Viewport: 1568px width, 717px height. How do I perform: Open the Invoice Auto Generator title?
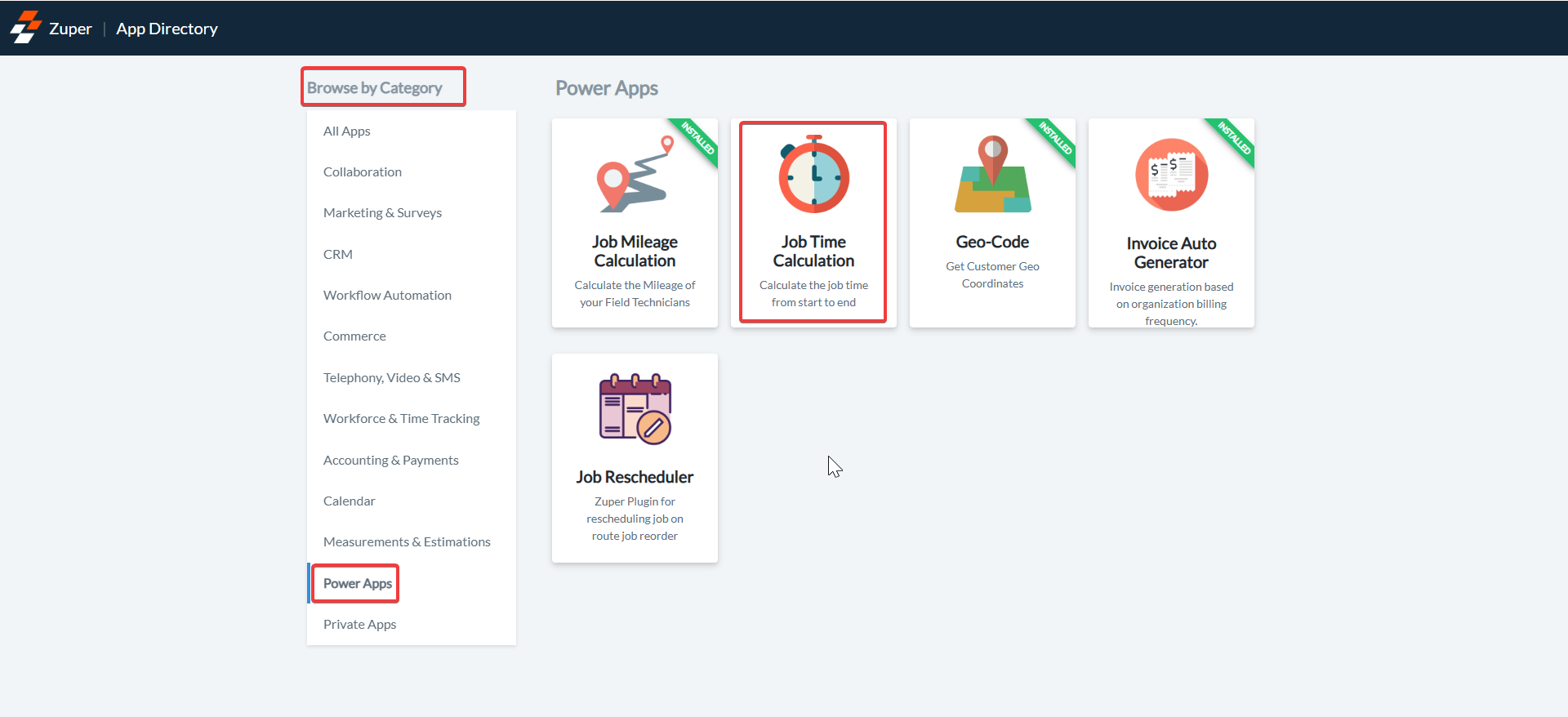click(1171, 252)
